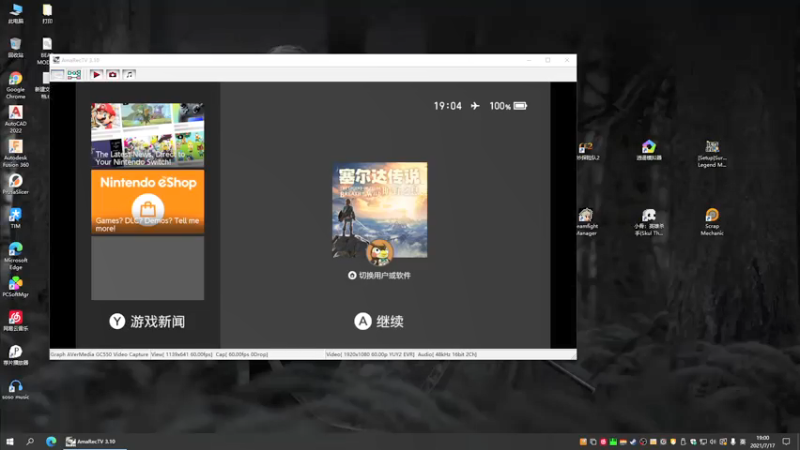Click the airplane mode icon
The image size is (800, 450).
click(475, 106)
